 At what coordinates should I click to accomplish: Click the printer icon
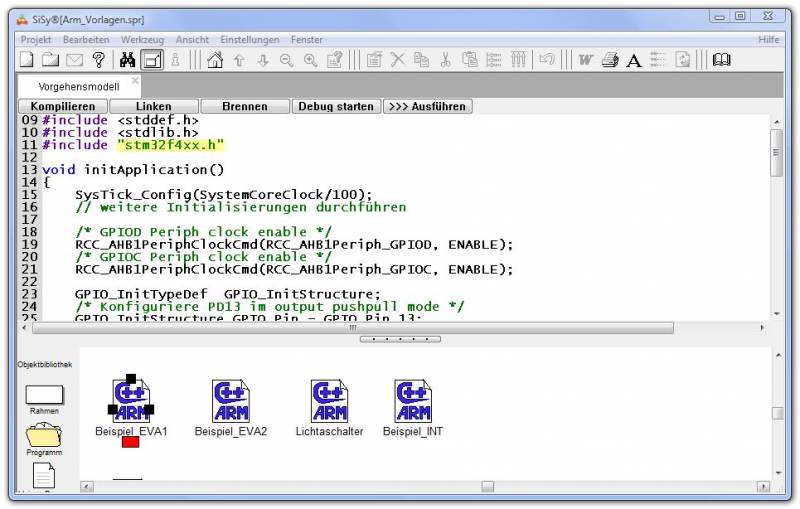(x=610, y=60)
